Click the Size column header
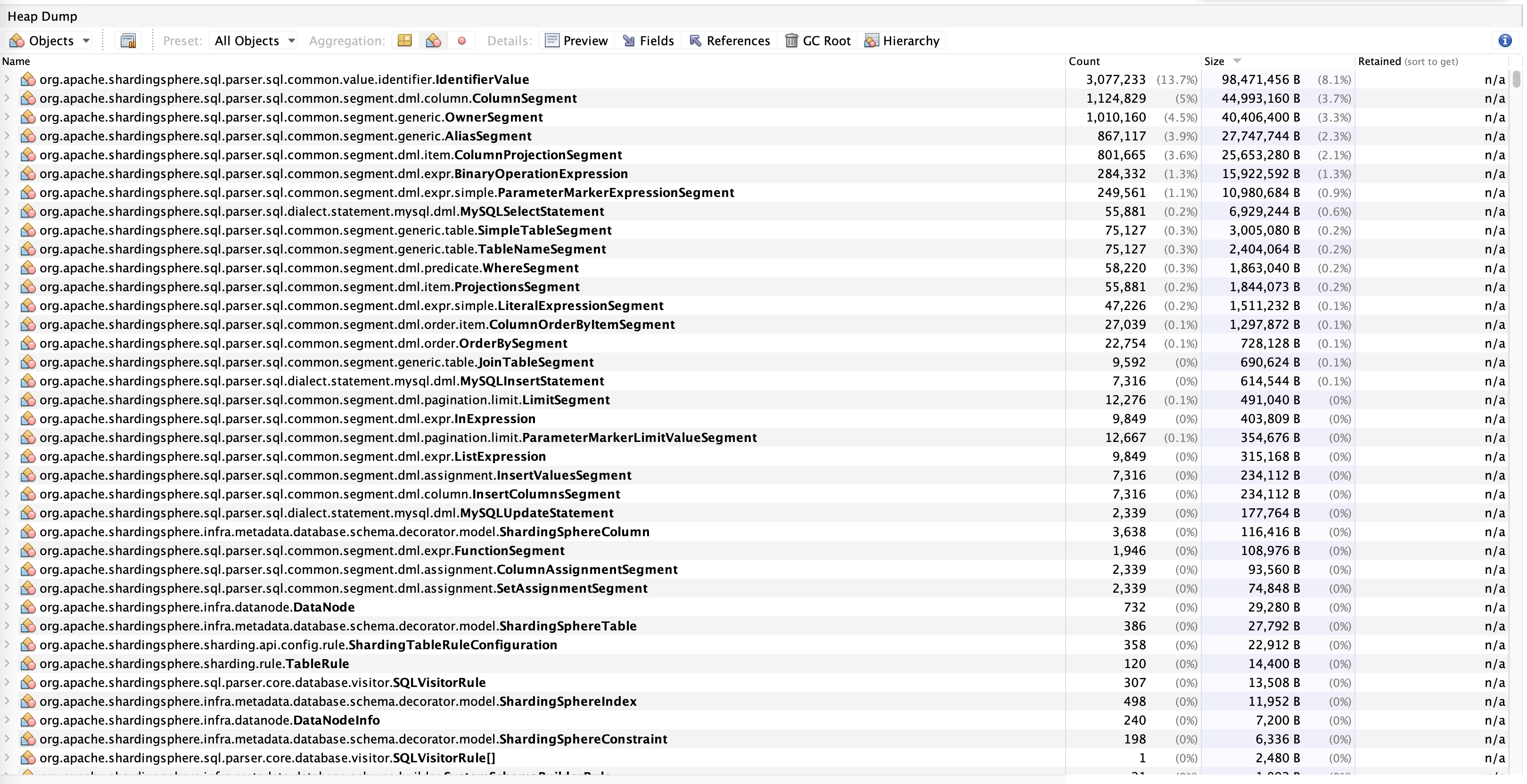The width and height of the screenshot is (1527, 784). pyautogui.click(x=1214, y=62)
